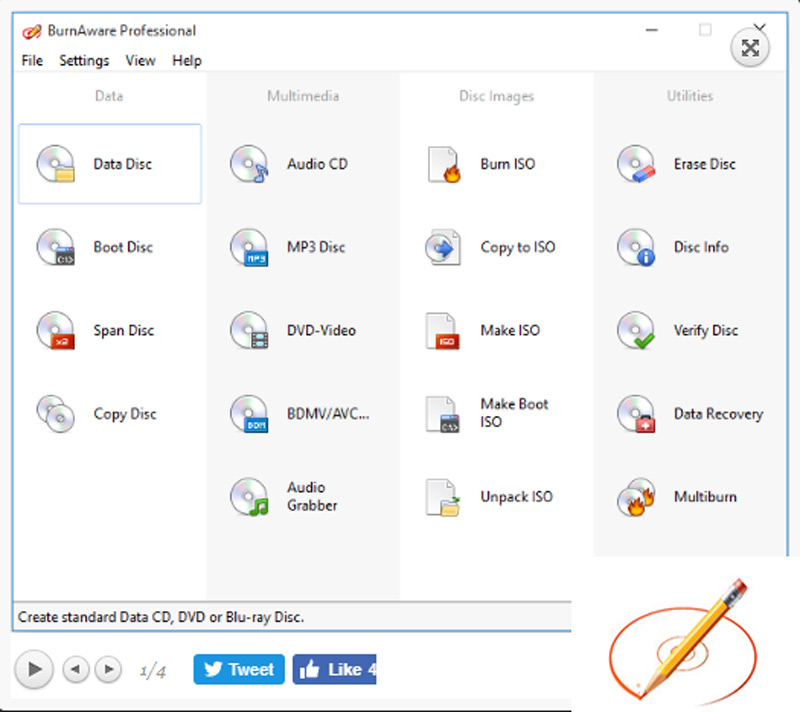The width and height of the screenshot is (800, 712).
Task: Click the Copy Disc label text
Action: [124, 414]
